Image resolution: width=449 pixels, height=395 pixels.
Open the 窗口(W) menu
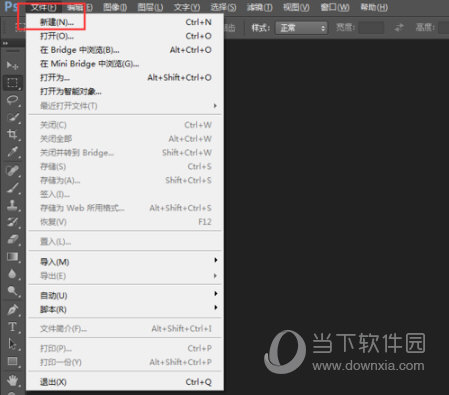click(335, 7)
